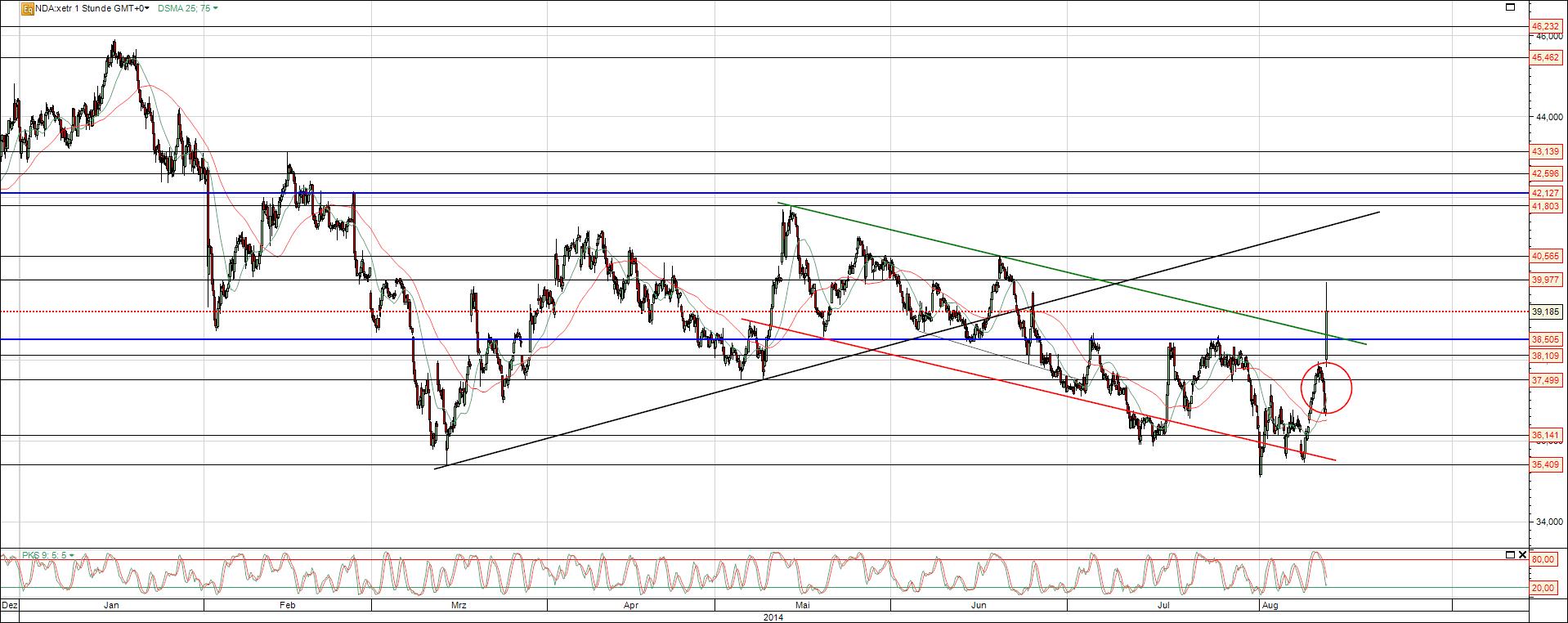The image size is (1568, 623).
Task: Maximize the main price chart panel
Action: point(1510,7)
